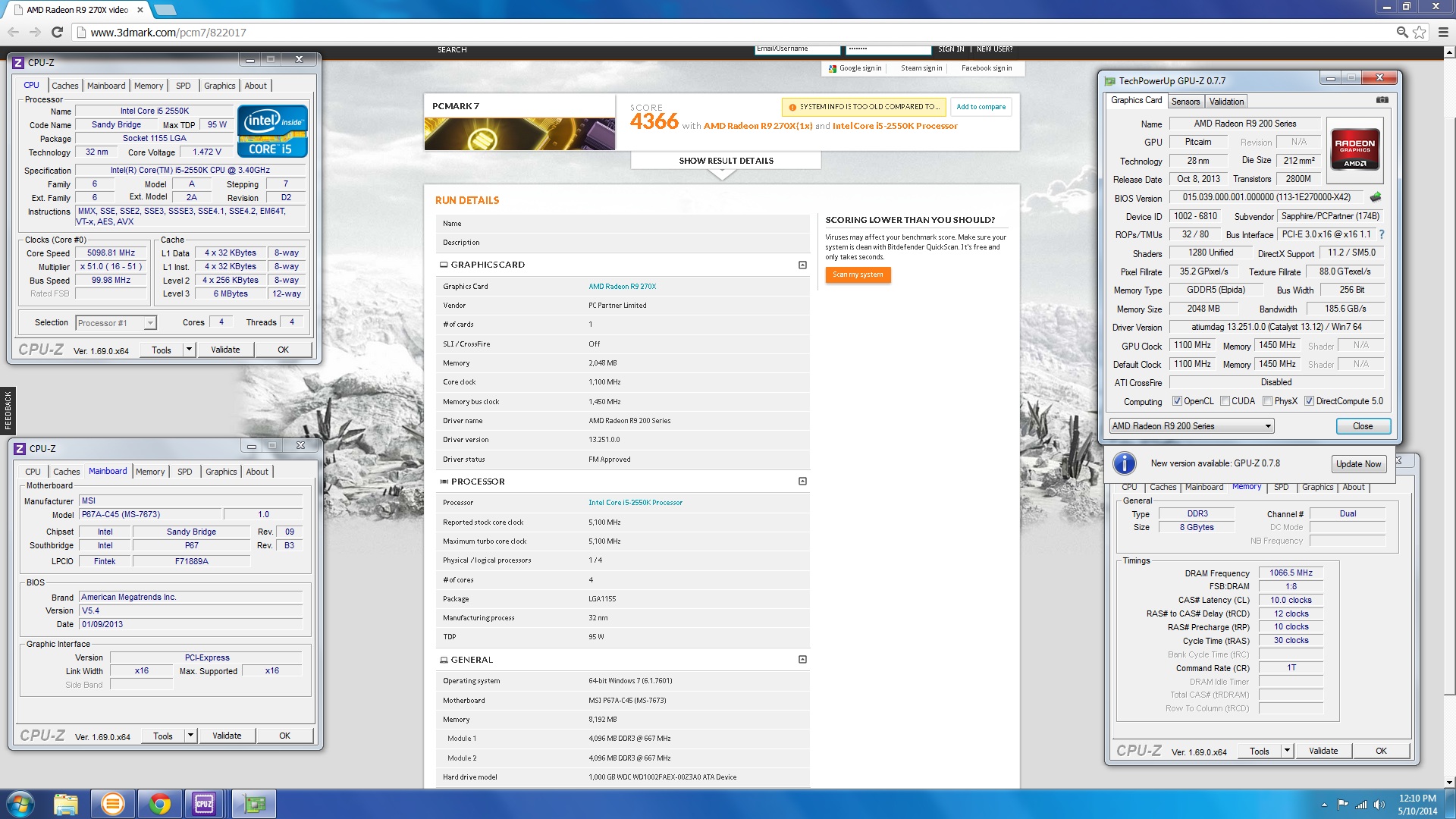
Task: Open the CPU-Z taskbar icon
Action: [x=204, y=804]
